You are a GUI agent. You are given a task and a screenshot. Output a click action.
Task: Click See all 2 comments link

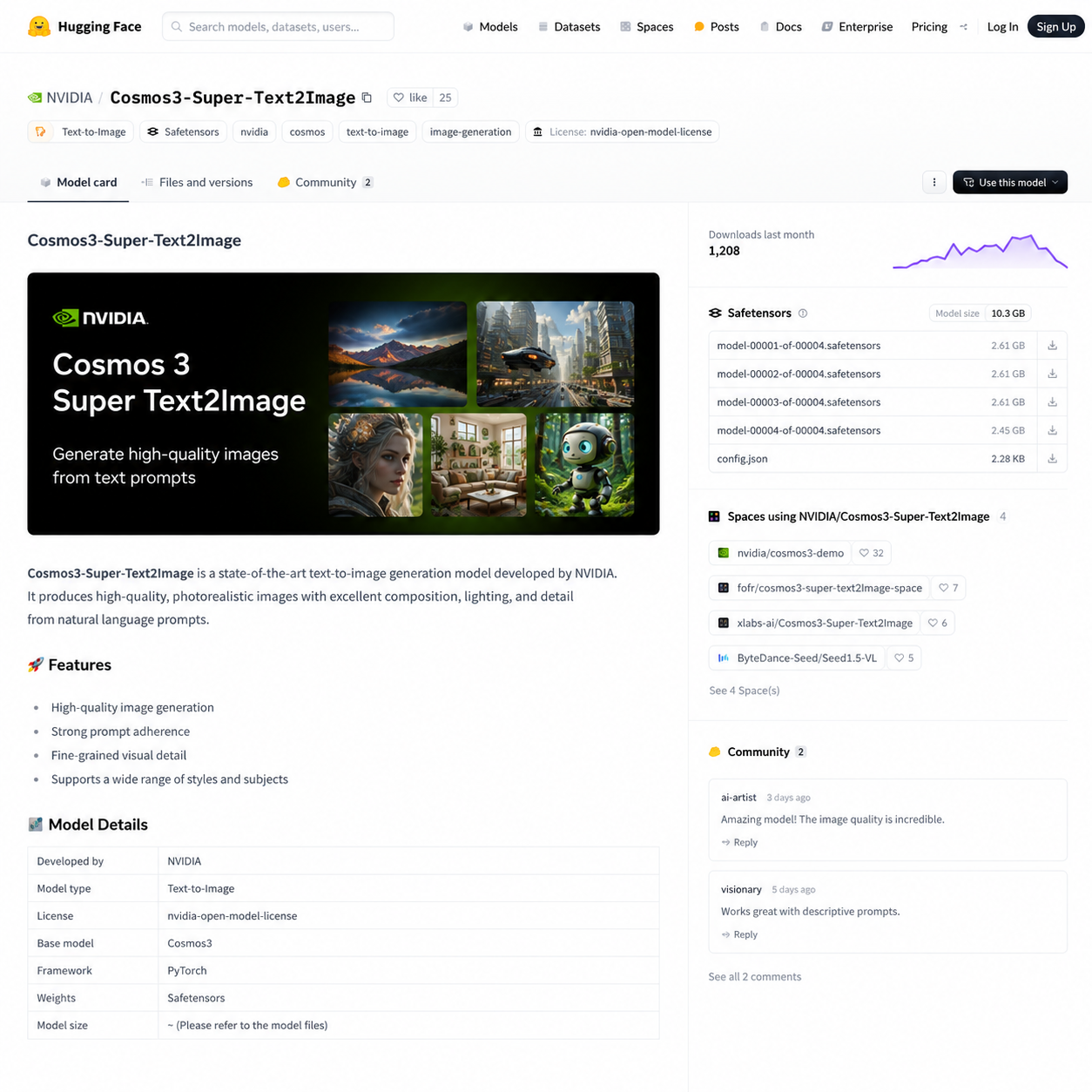click(755, 977)
